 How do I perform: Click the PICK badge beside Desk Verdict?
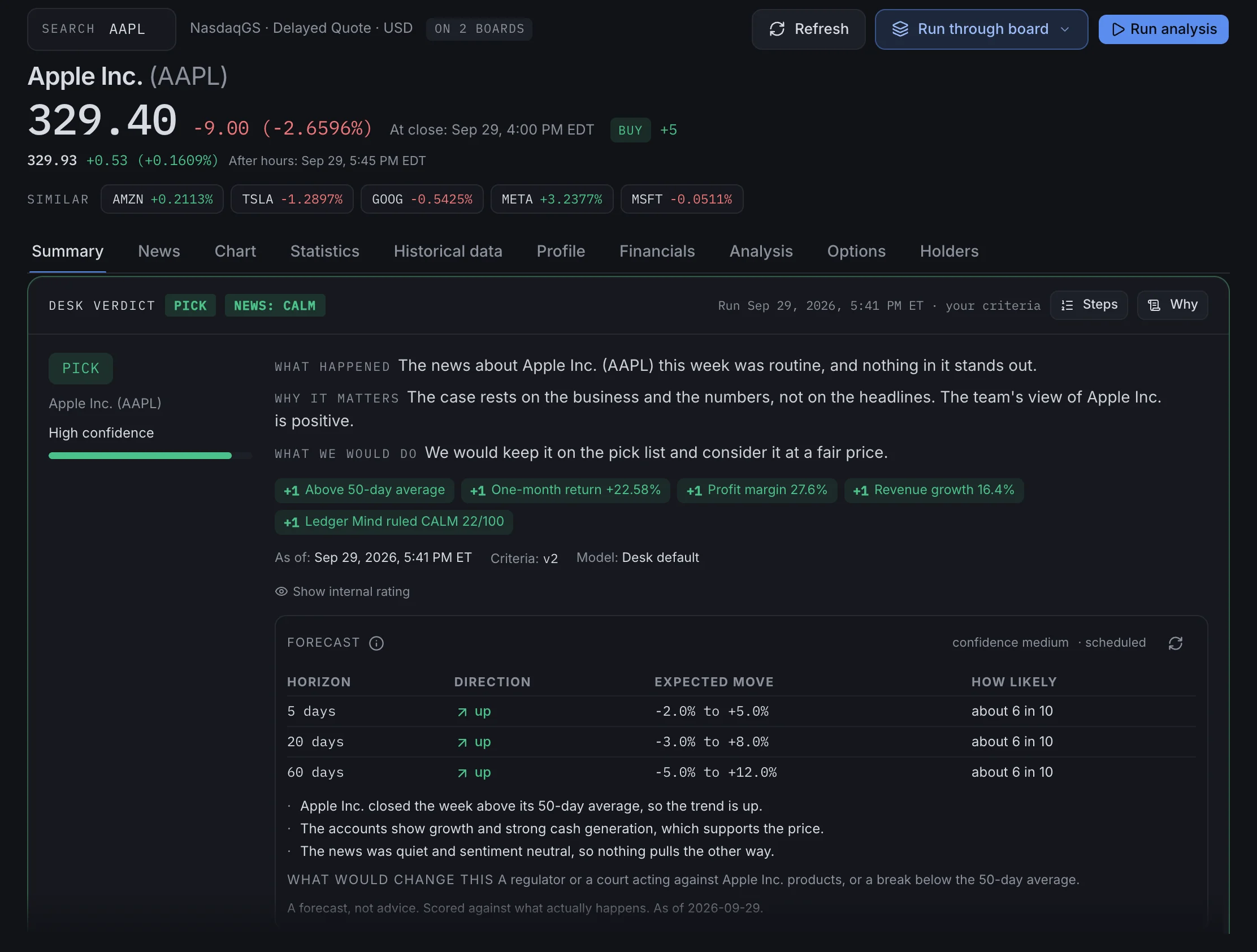[x=190, y=305]
